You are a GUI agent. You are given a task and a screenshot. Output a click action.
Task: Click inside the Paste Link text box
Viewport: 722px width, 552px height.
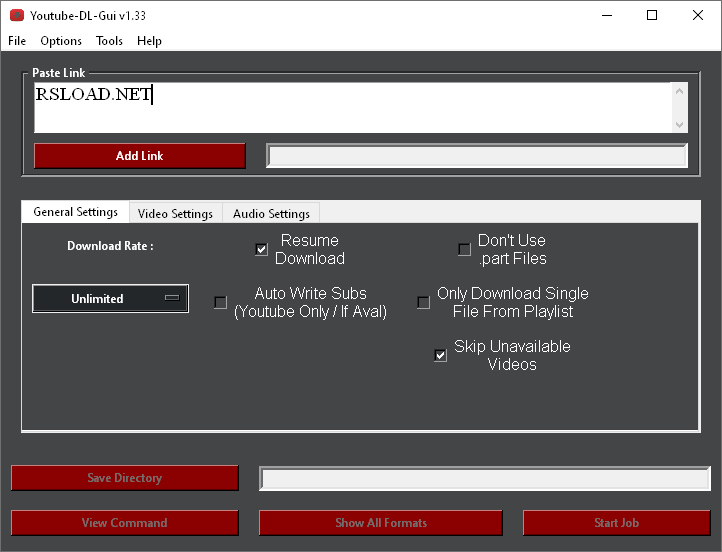[x=352, y=108]
